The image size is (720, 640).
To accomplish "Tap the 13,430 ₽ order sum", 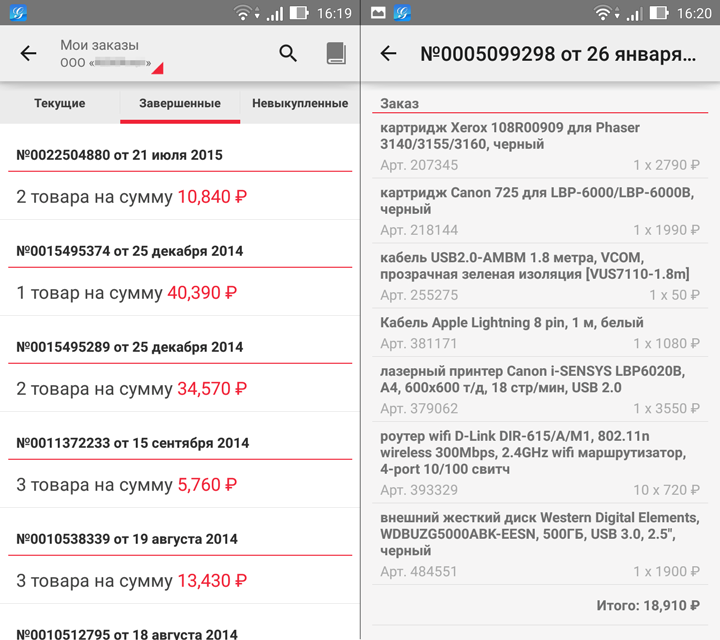I will pyautogui.click(x=212, y=580).
